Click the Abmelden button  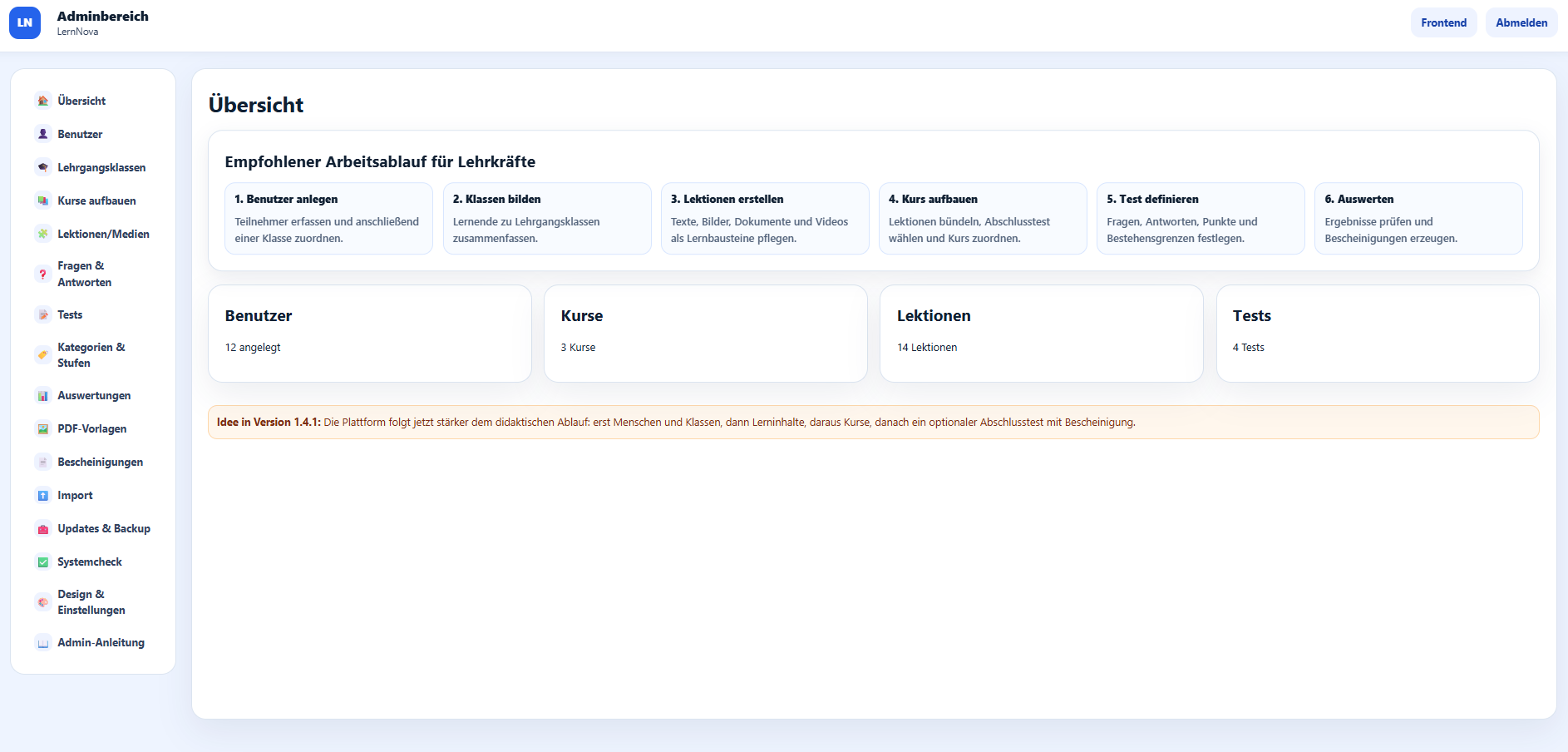click(1521, 22)
